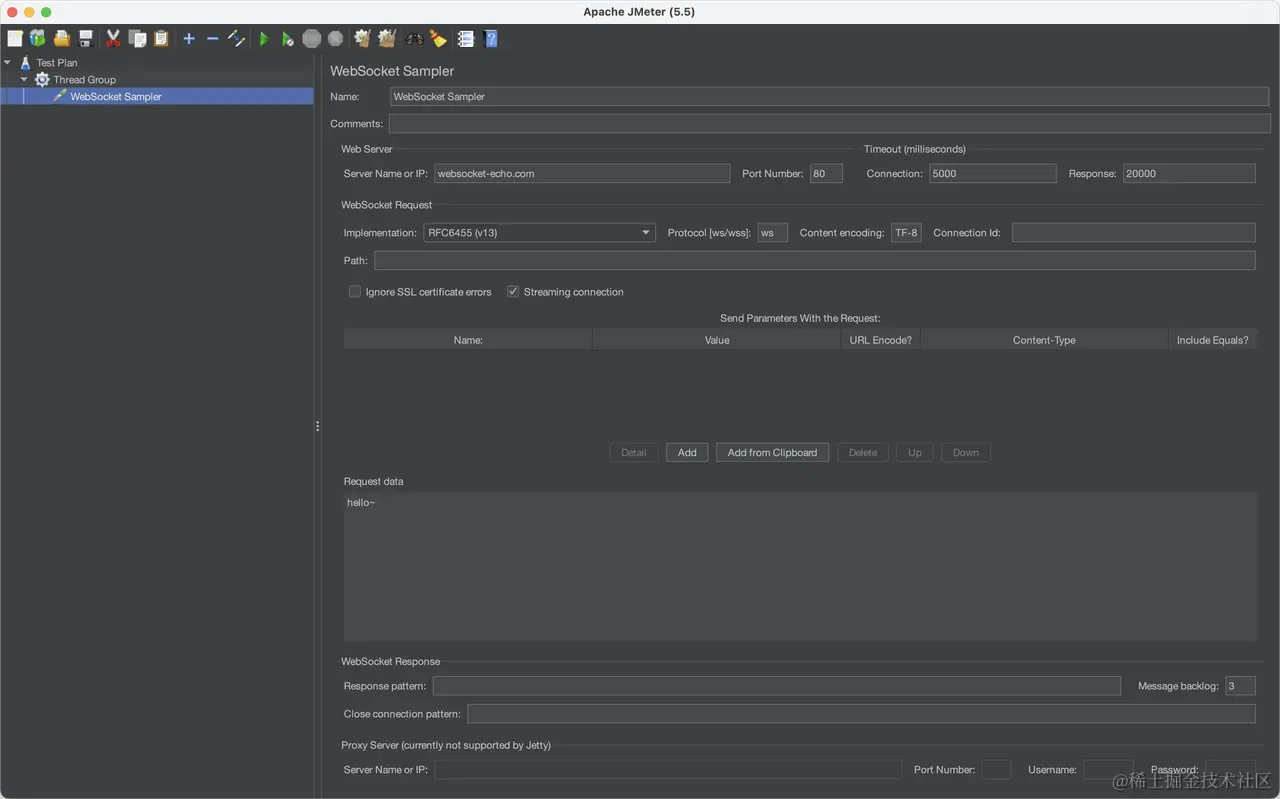Start the test with no pauses
Screen dimensions: 1280x799
point(288,39)
